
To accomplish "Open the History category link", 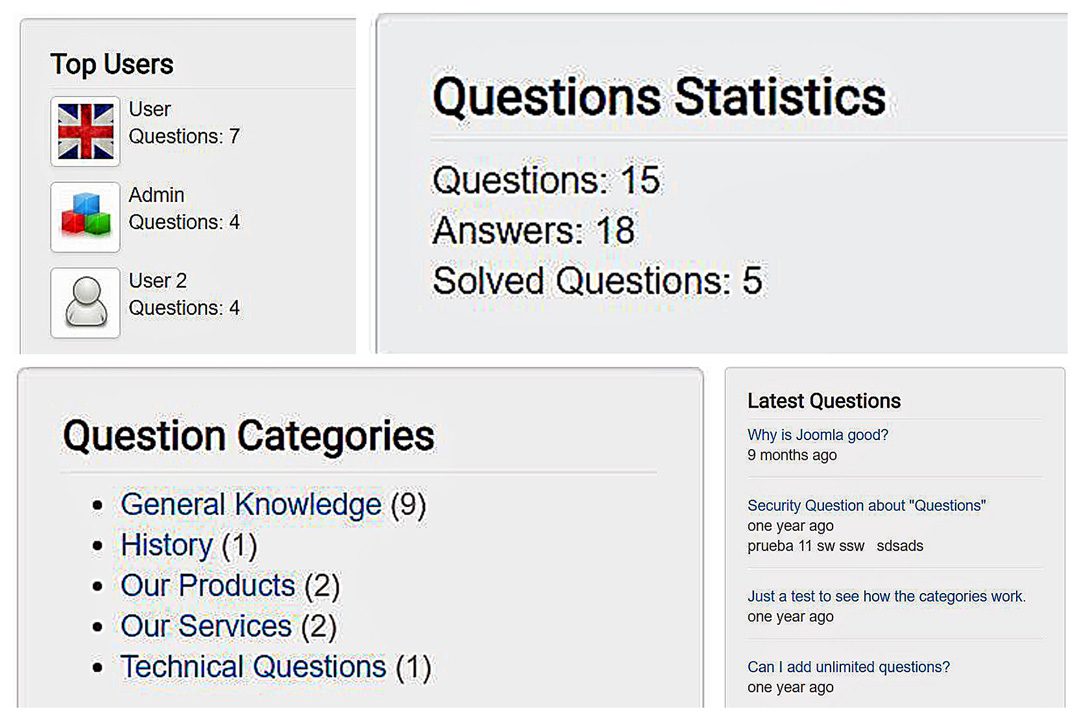I will pyautogui.click(x=167, y=545).
